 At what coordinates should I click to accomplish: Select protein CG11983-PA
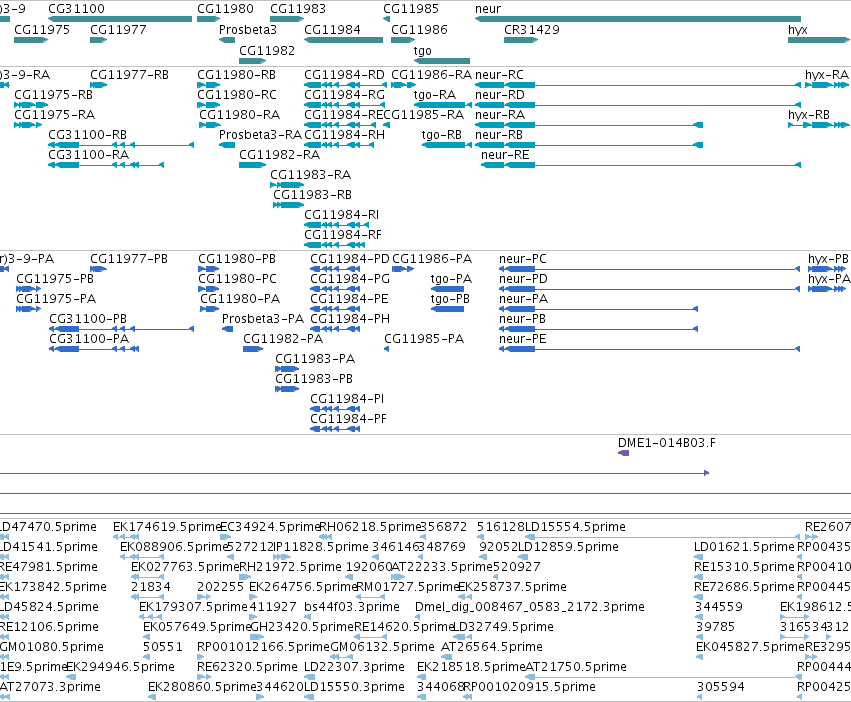(x=315, y=358)
